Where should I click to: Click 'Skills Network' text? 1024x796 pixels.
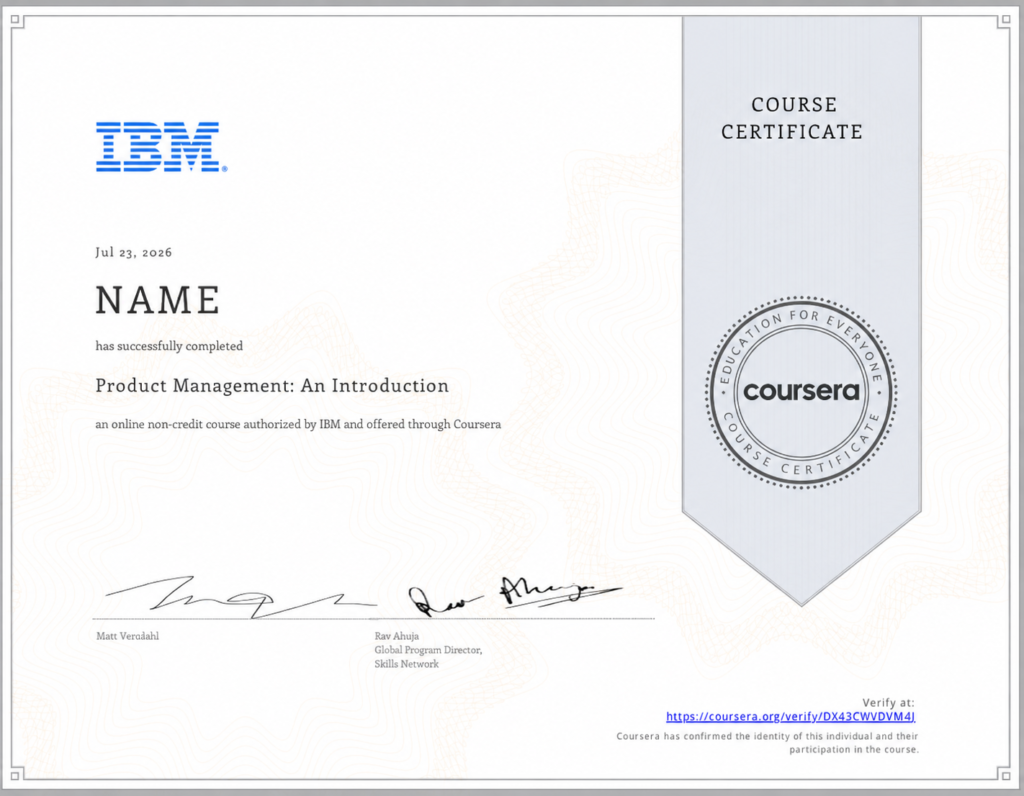click(406, 664)
